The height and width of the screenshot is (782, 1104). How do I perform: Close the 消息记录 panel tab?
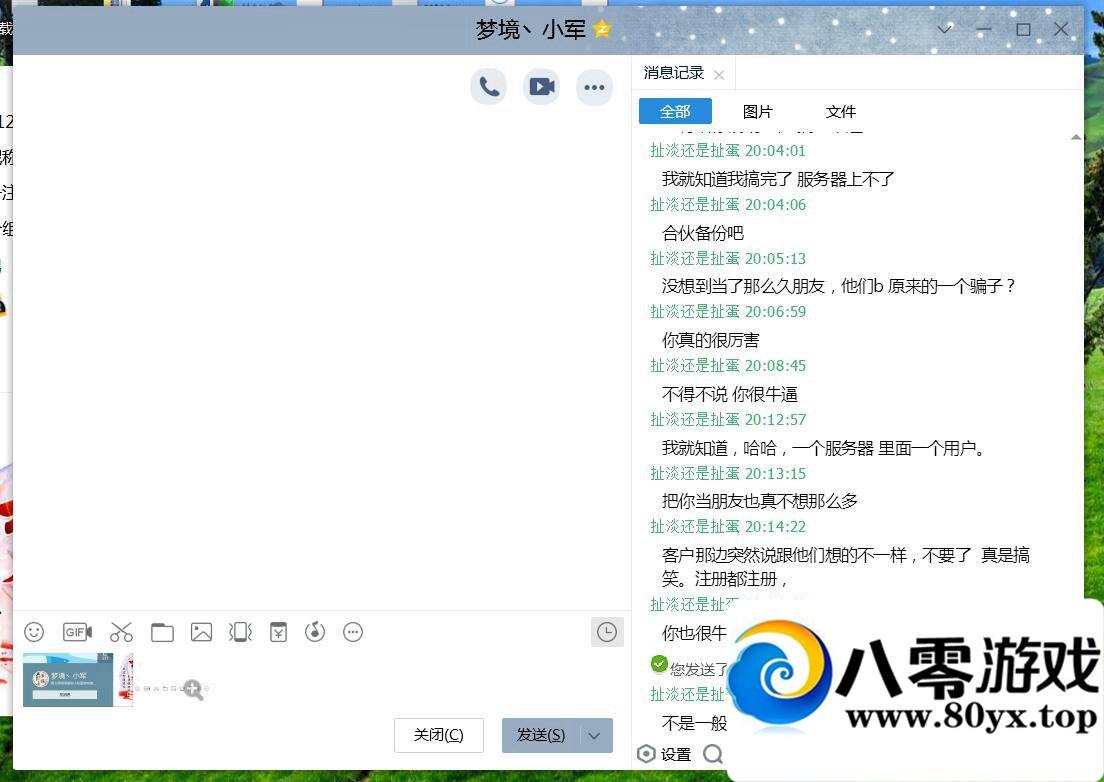click(x=719, y=75)
